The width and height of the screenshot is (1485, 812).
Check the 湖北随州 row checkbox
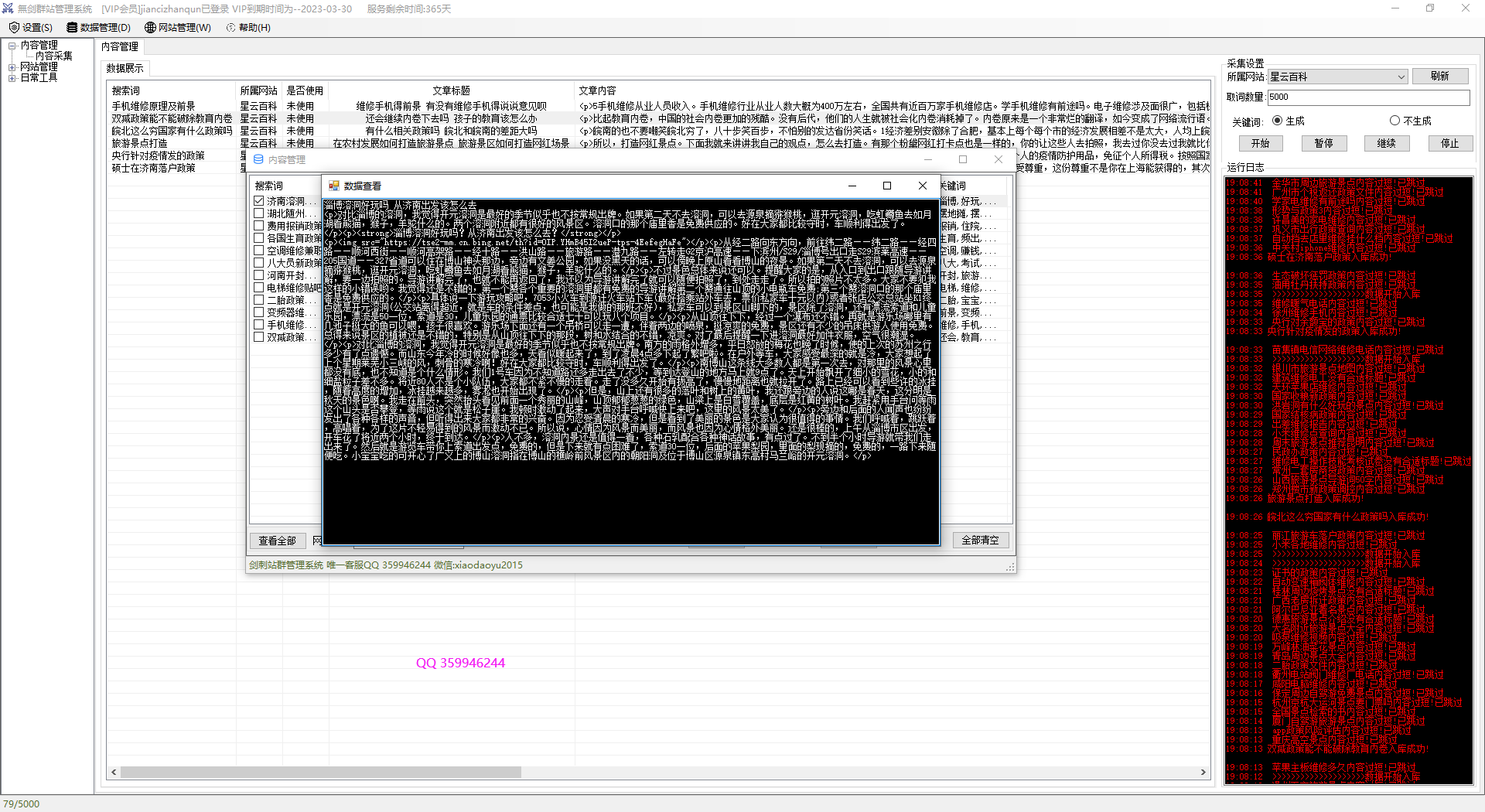pos(259,213)
